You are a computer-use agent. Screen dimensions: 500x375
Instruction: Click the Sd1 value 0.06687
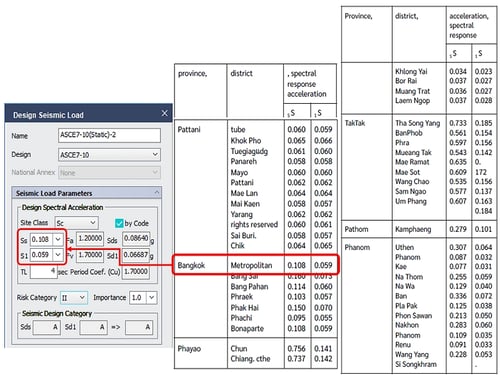[x=136, y=255]
